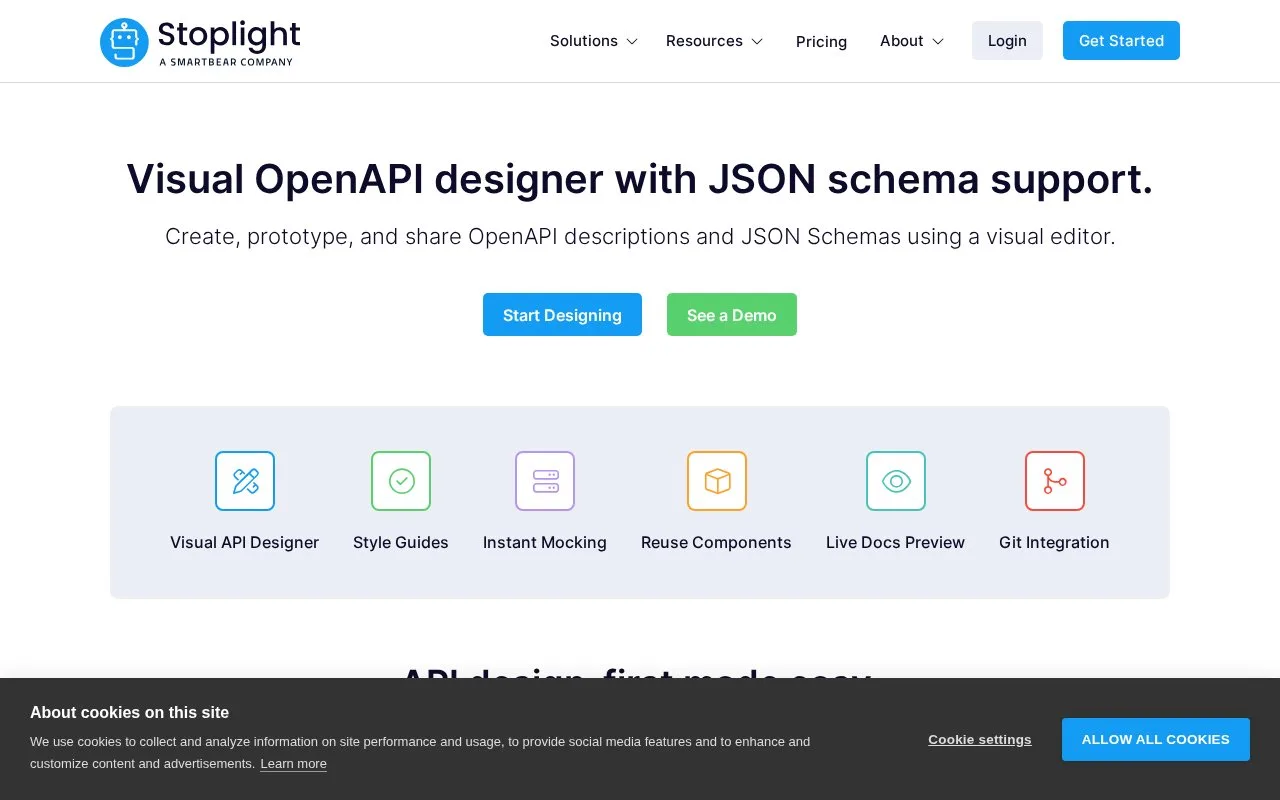Expand the Solutions dropdown menu
This screenshot has height=800, width=1280.
tap(594, 41)
